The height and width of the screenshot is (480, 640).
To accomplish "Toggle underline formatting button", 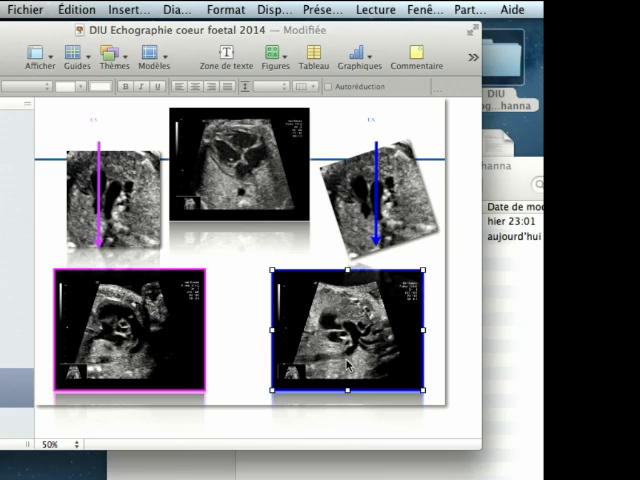I will [x=157, y=87].
